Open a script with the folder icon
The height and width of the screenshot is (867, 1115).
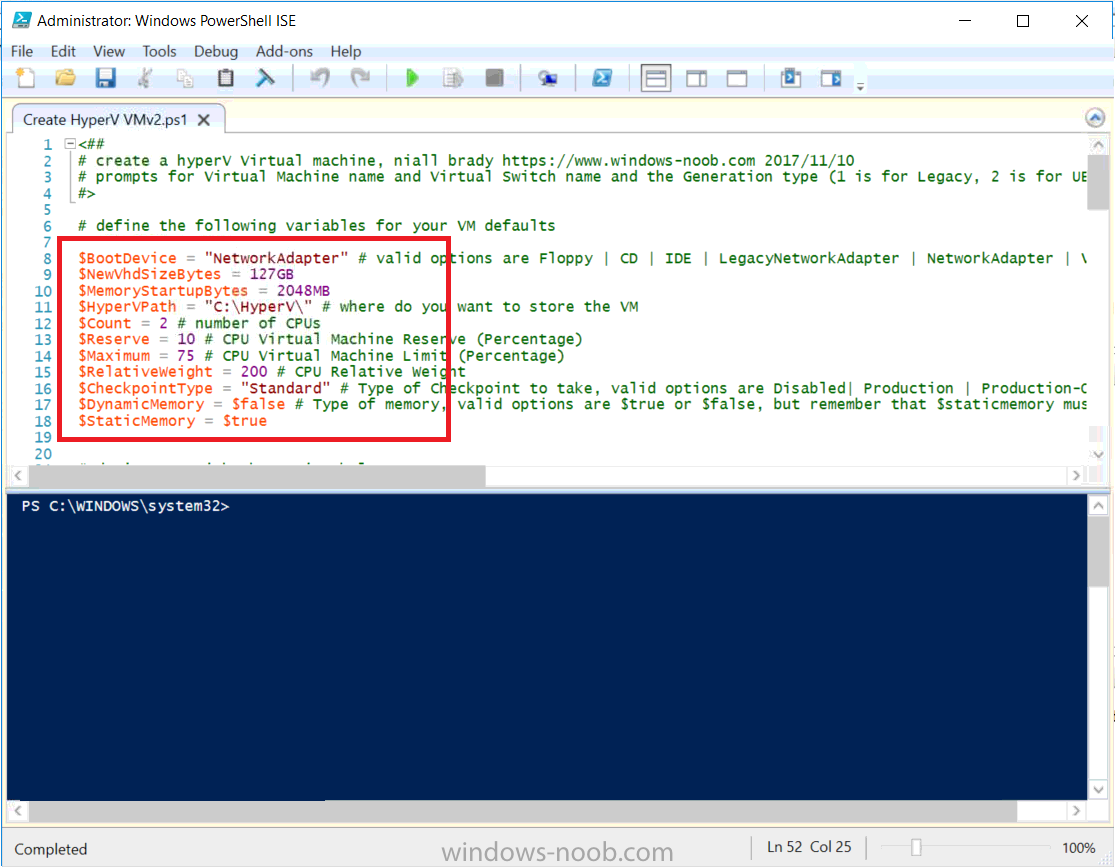(x=65, y=78)
